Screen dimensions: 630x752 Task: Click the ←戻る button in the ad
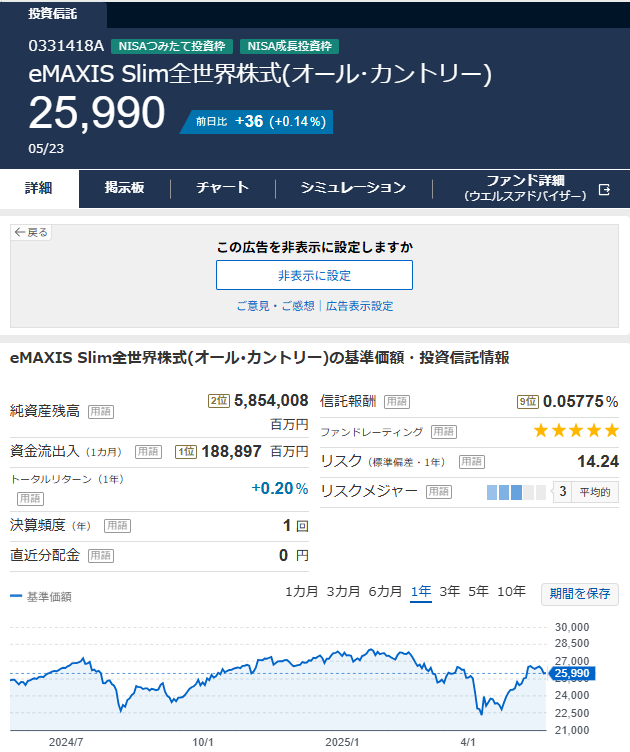pyautogui.click(x=31, y=233)
